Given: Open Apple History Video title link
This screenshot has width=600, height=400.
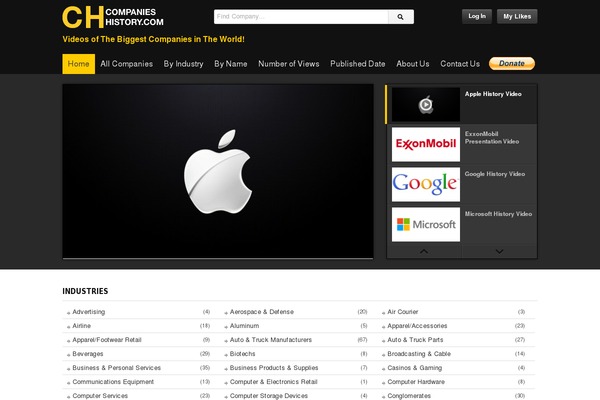Looking at the screenshot, I should 493,94.
